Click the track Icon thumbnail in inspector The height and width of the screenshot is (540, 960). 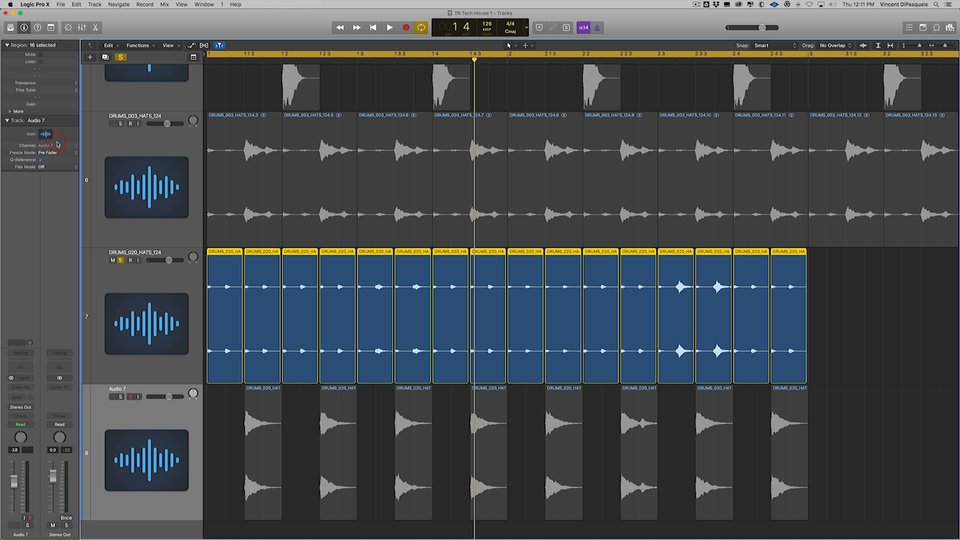pyautogui.click(x=45, y=134)
